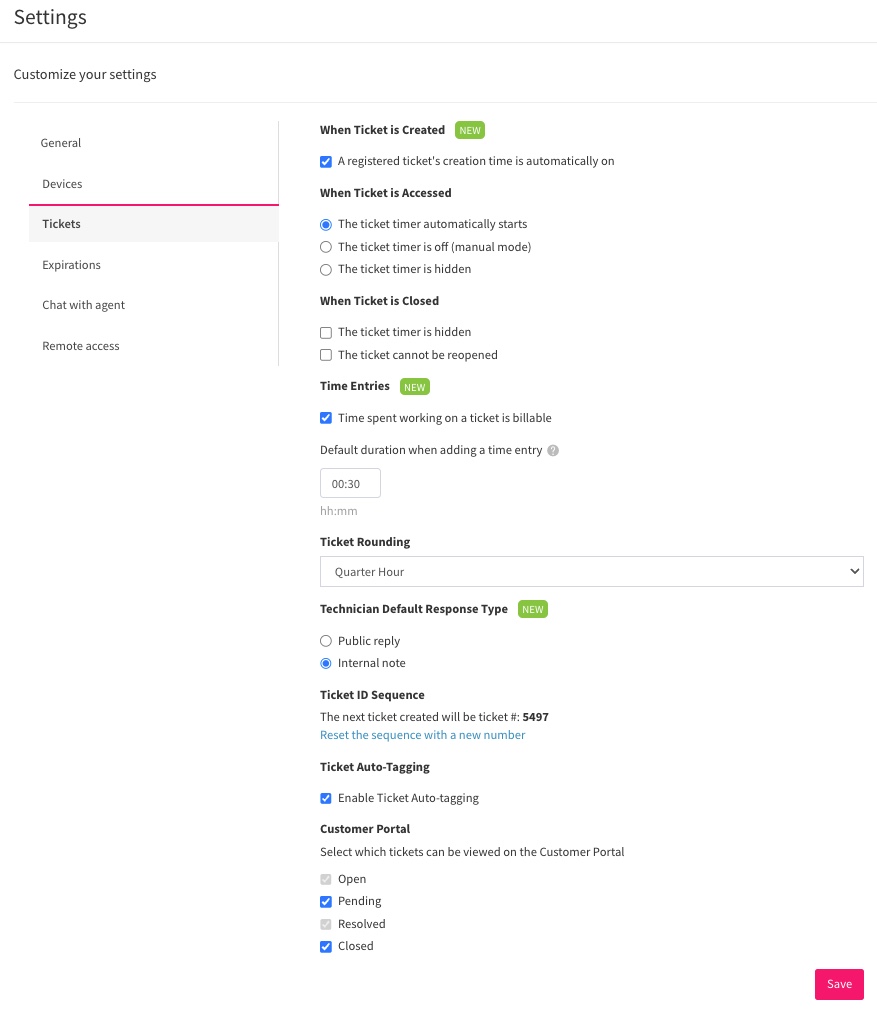This screenshot has width=877, height=1013.
Task: Click the 'Ticket ID Sequence' heading
Action: coord(372,695)
